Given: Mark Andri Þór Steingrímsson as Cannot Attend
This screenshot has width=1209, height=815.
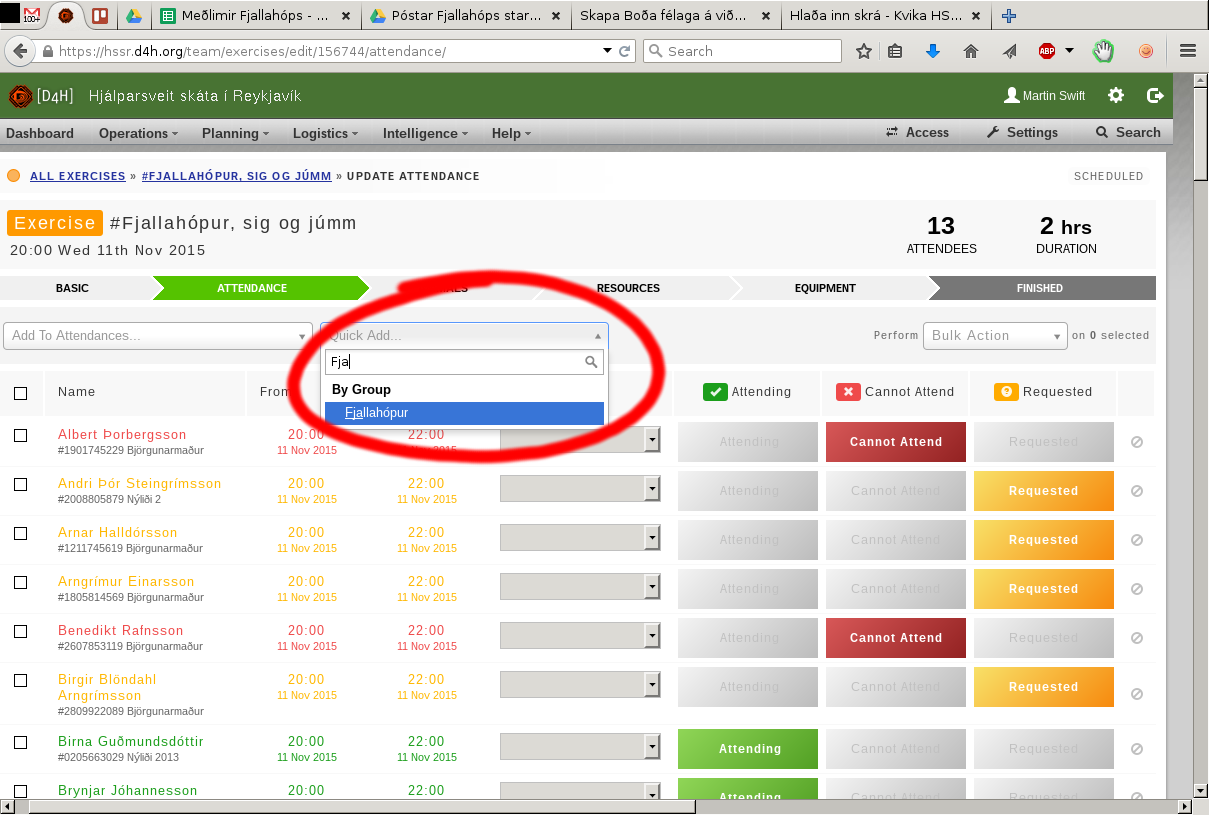Looking at the screenshot, I should pos(896,491).
